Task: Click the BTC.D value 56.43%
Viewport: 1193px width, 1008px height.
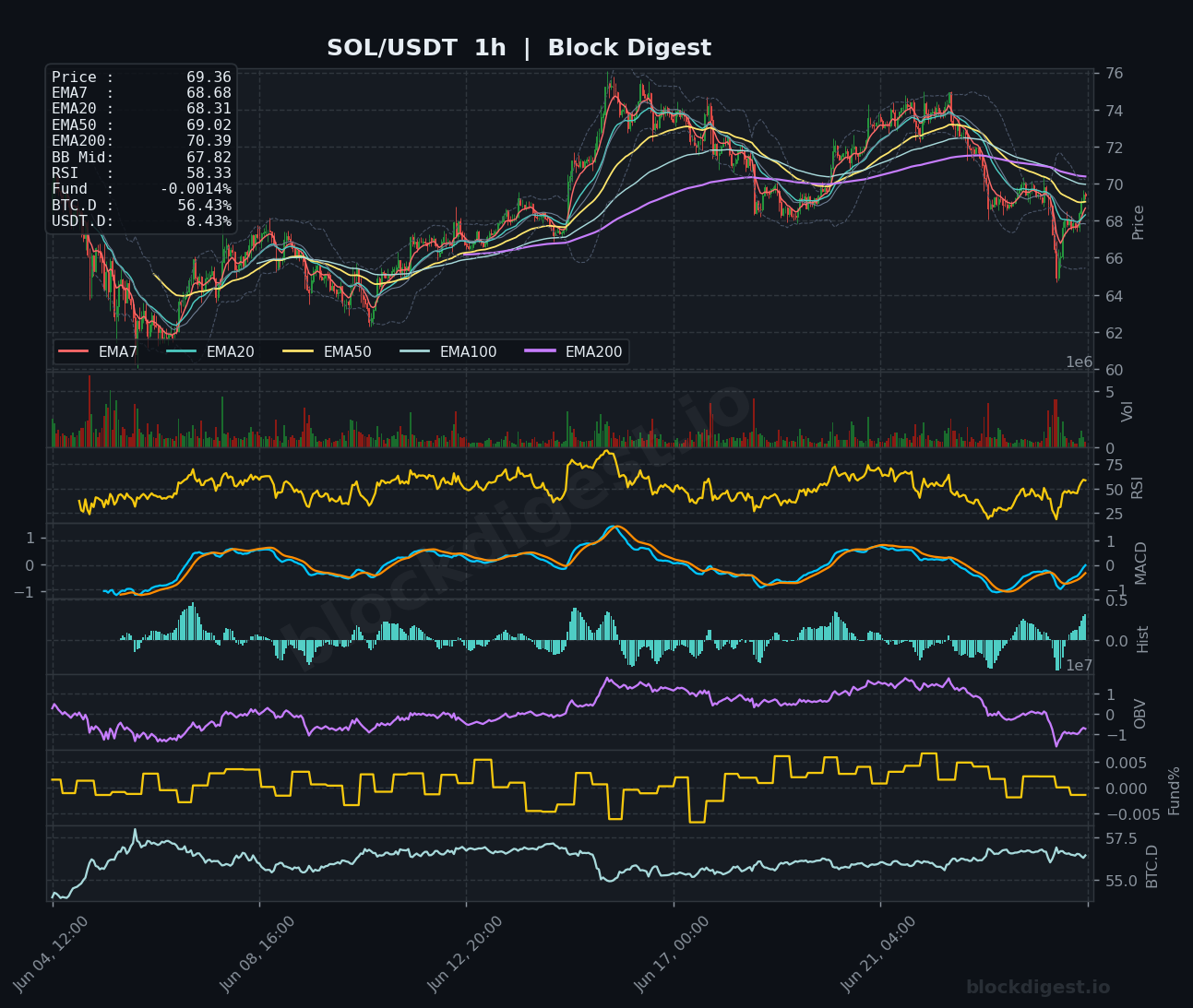Action: [205, 205]
